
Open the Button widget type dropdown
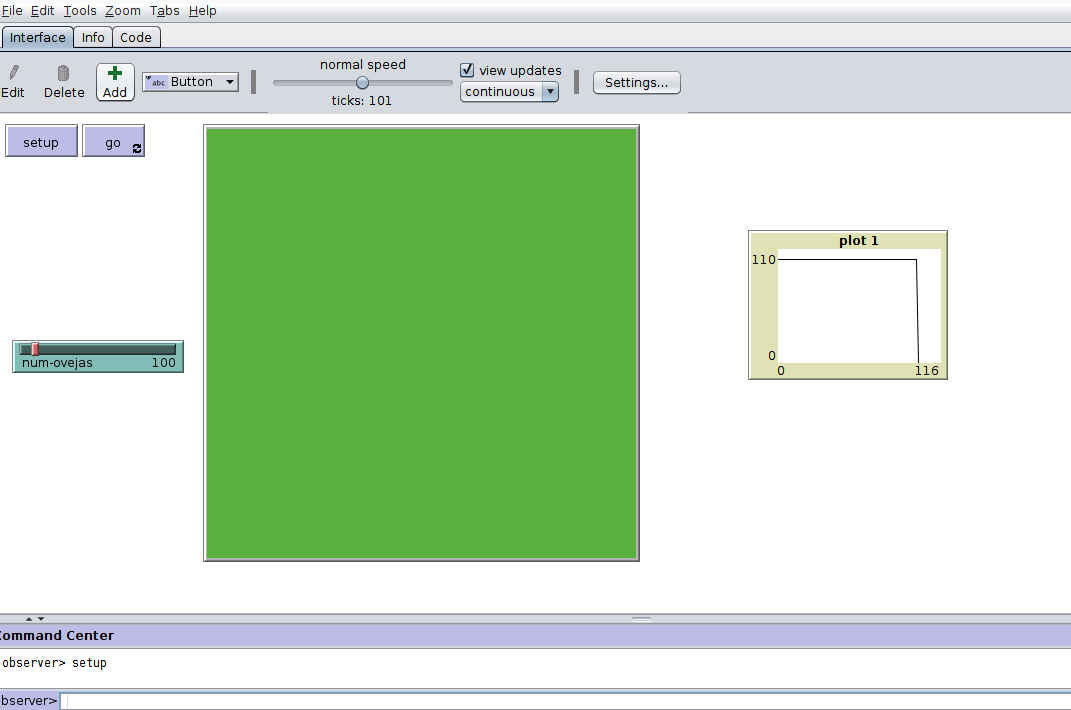pos(191,82)
